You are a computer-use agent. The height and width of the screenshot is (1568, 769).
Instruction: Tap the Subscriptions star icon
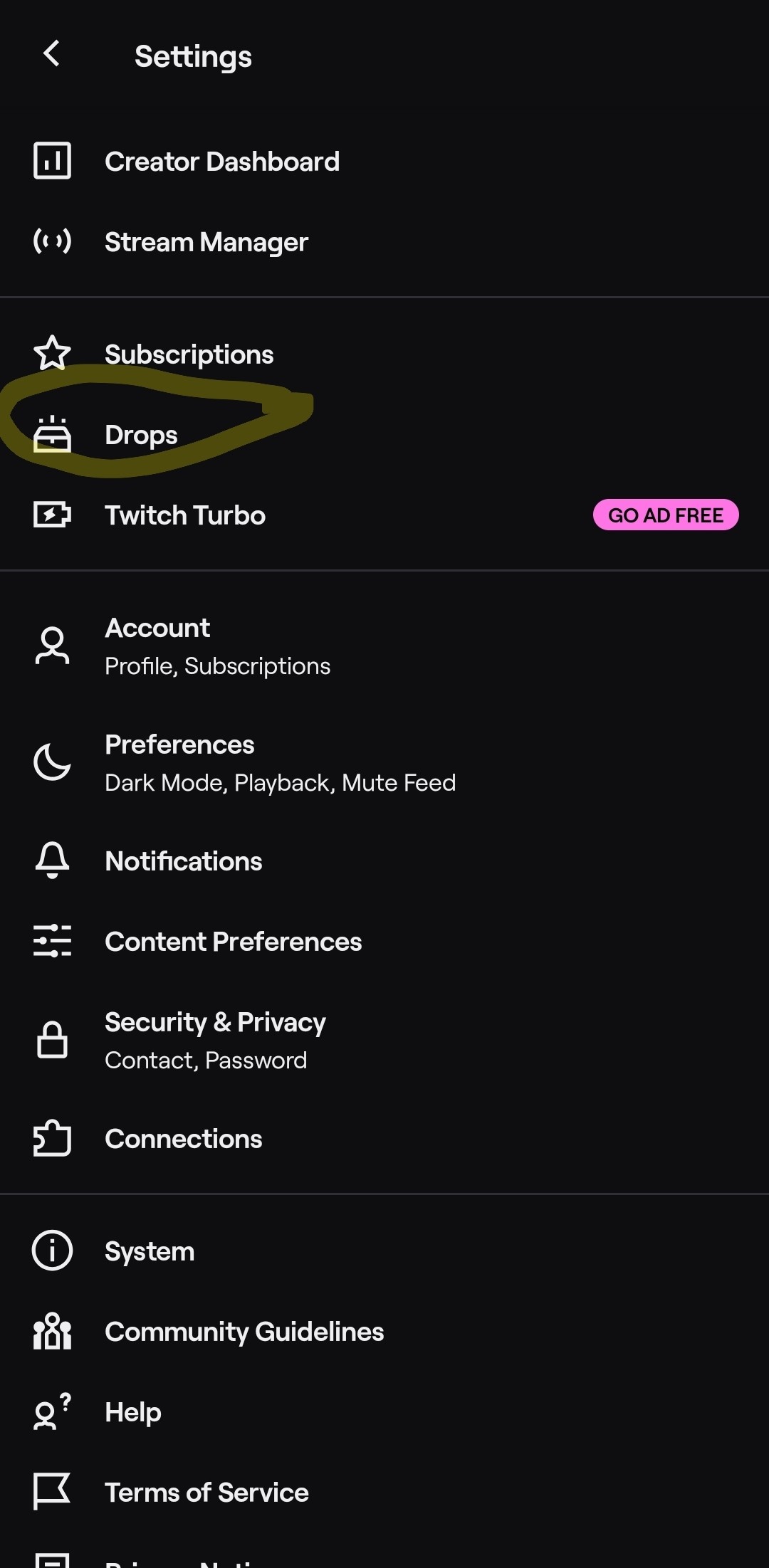click(52, 353)
